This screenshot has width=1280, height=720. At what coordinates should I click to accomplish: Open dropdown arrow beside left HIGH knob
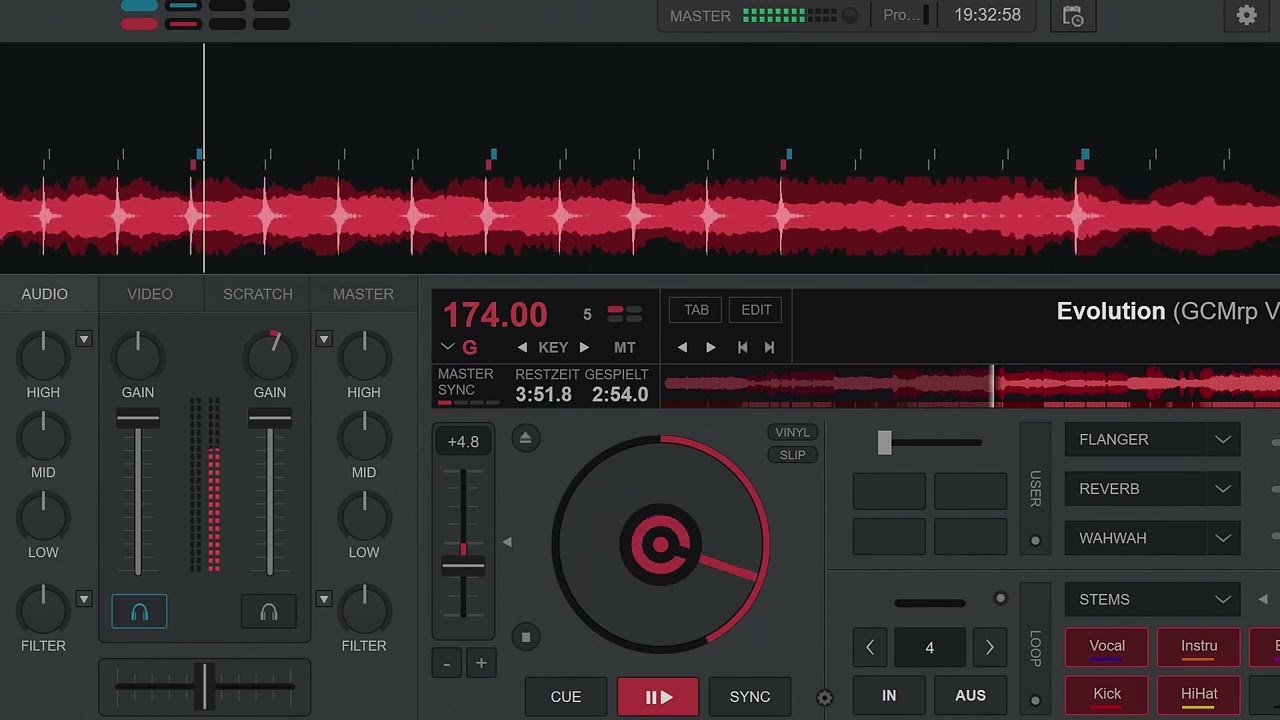point(84,339)
